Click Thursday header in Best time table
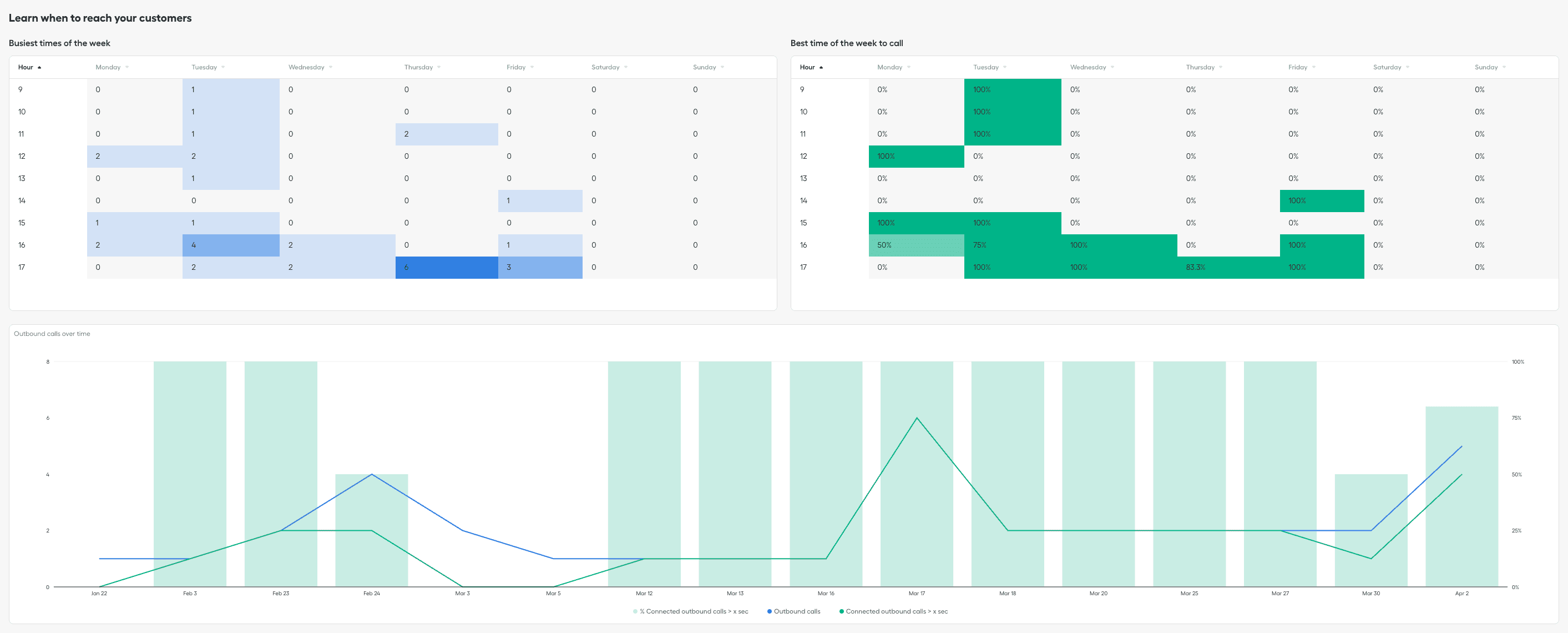This screenshot has width=1568, height=633. pyautogui.click(x=1200, y=68)
